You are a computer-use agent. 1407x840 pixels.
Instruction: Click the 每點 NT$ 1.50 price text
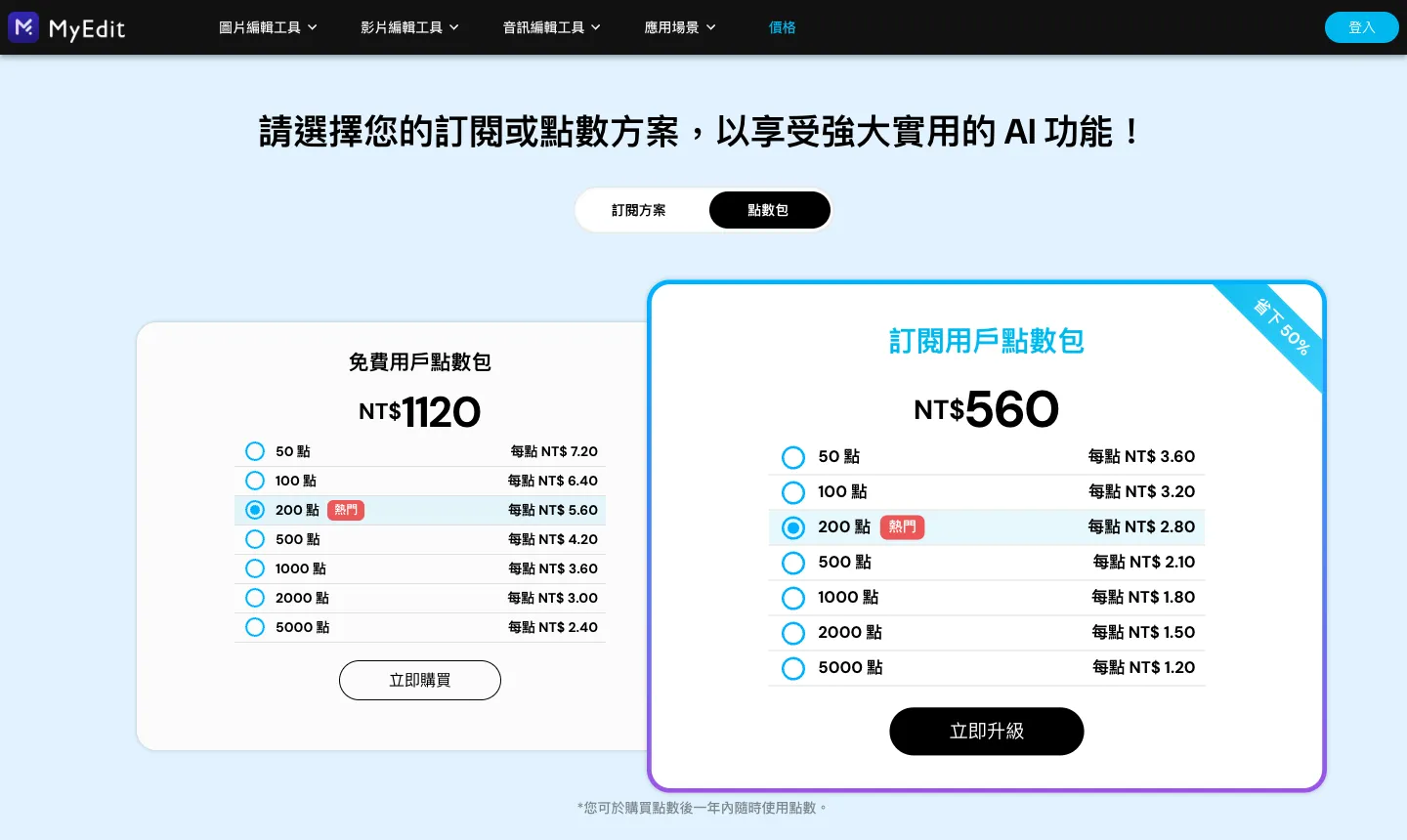[x=1144, y=632]
